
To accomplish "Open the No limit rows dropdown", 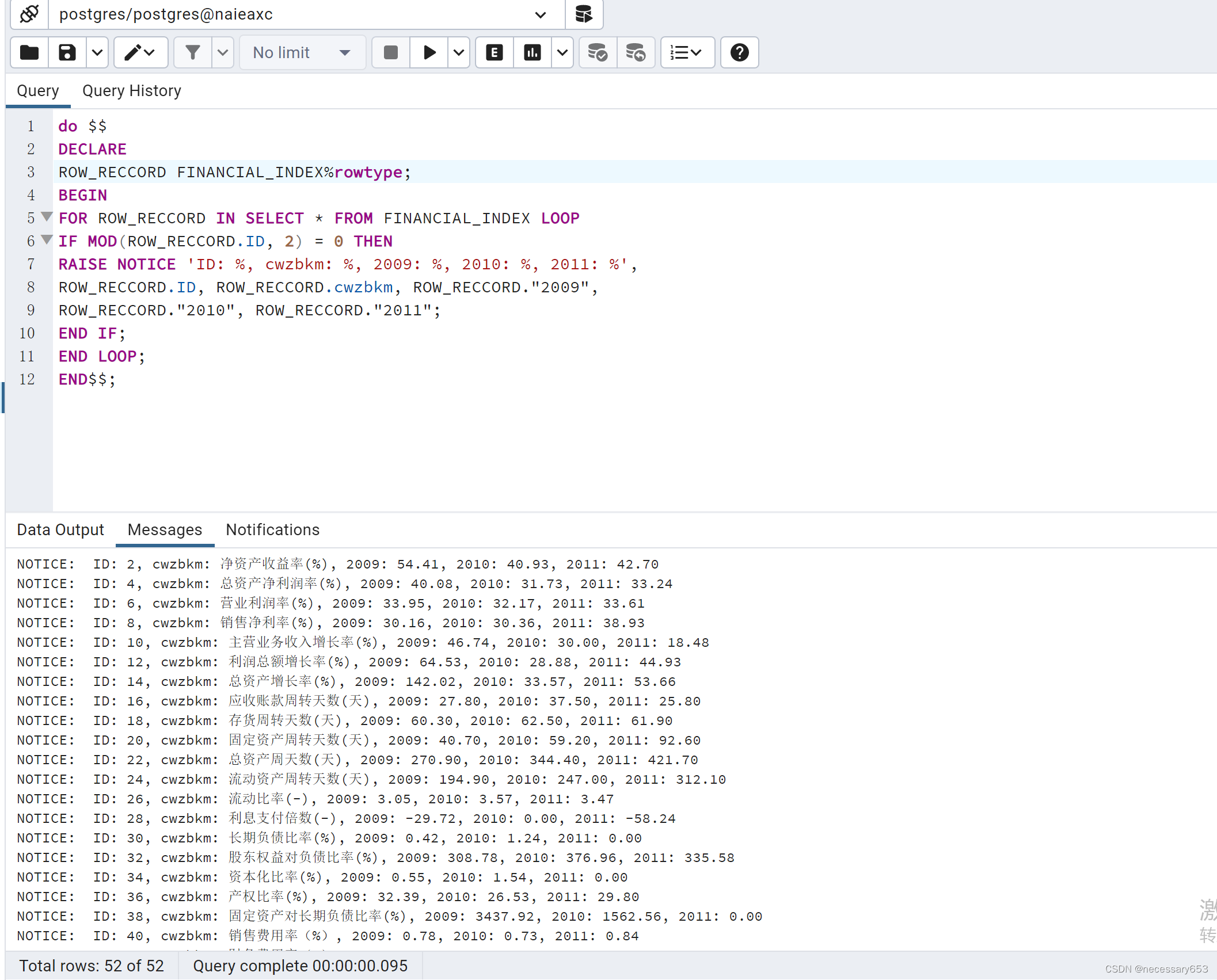I will pos(302,52).
